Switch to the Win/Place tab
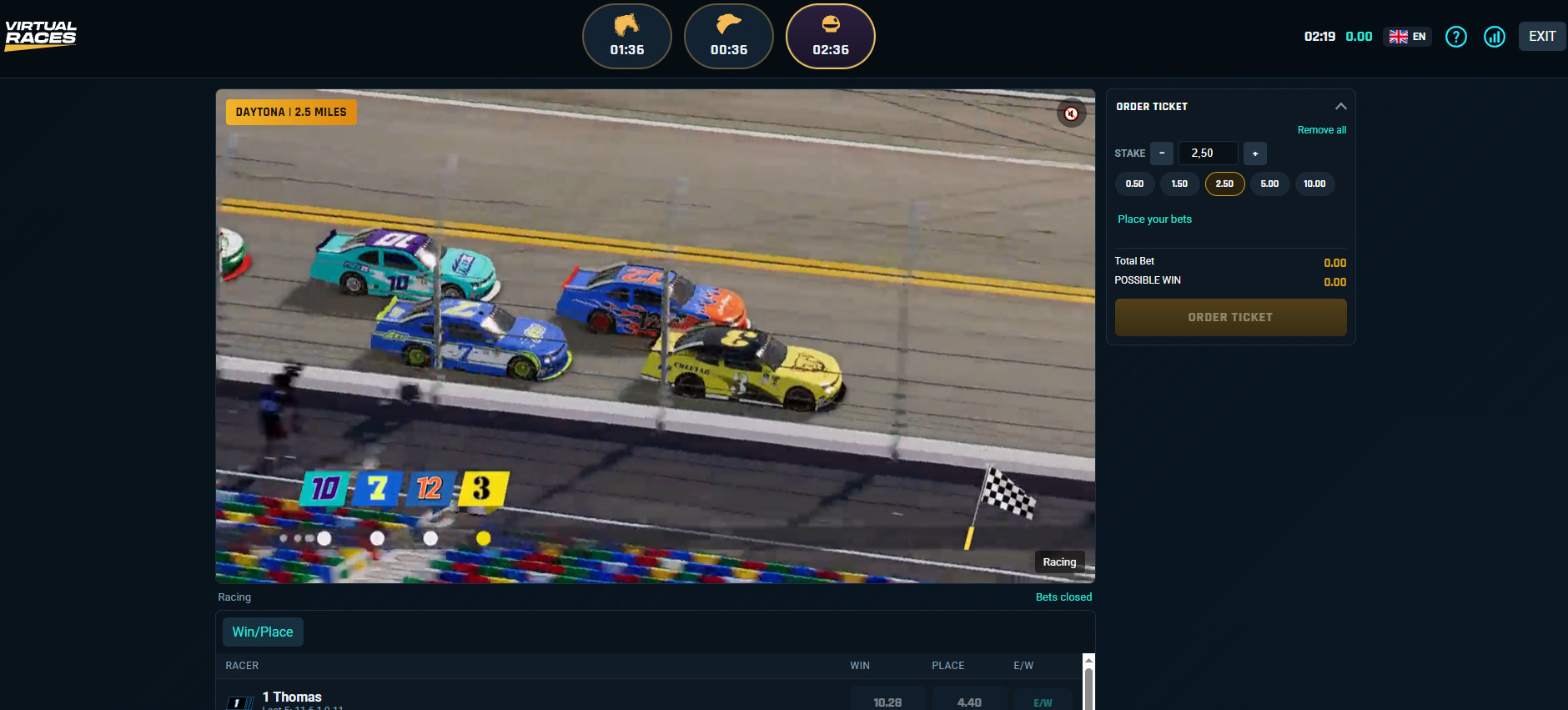 [x=263, y=632]
